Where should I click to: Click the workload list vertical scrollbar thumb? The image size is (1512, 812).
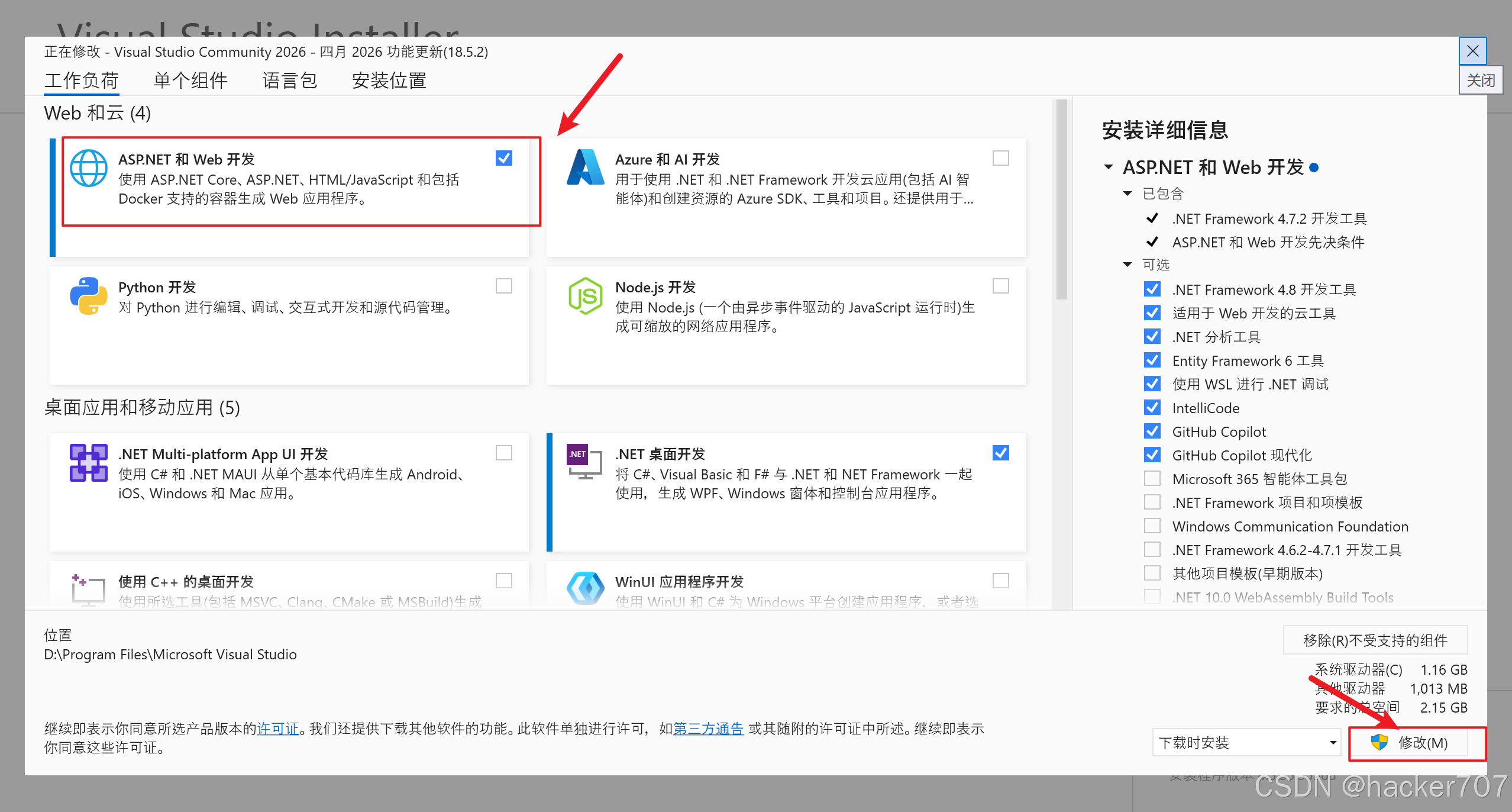click(x=1062, y=200)
